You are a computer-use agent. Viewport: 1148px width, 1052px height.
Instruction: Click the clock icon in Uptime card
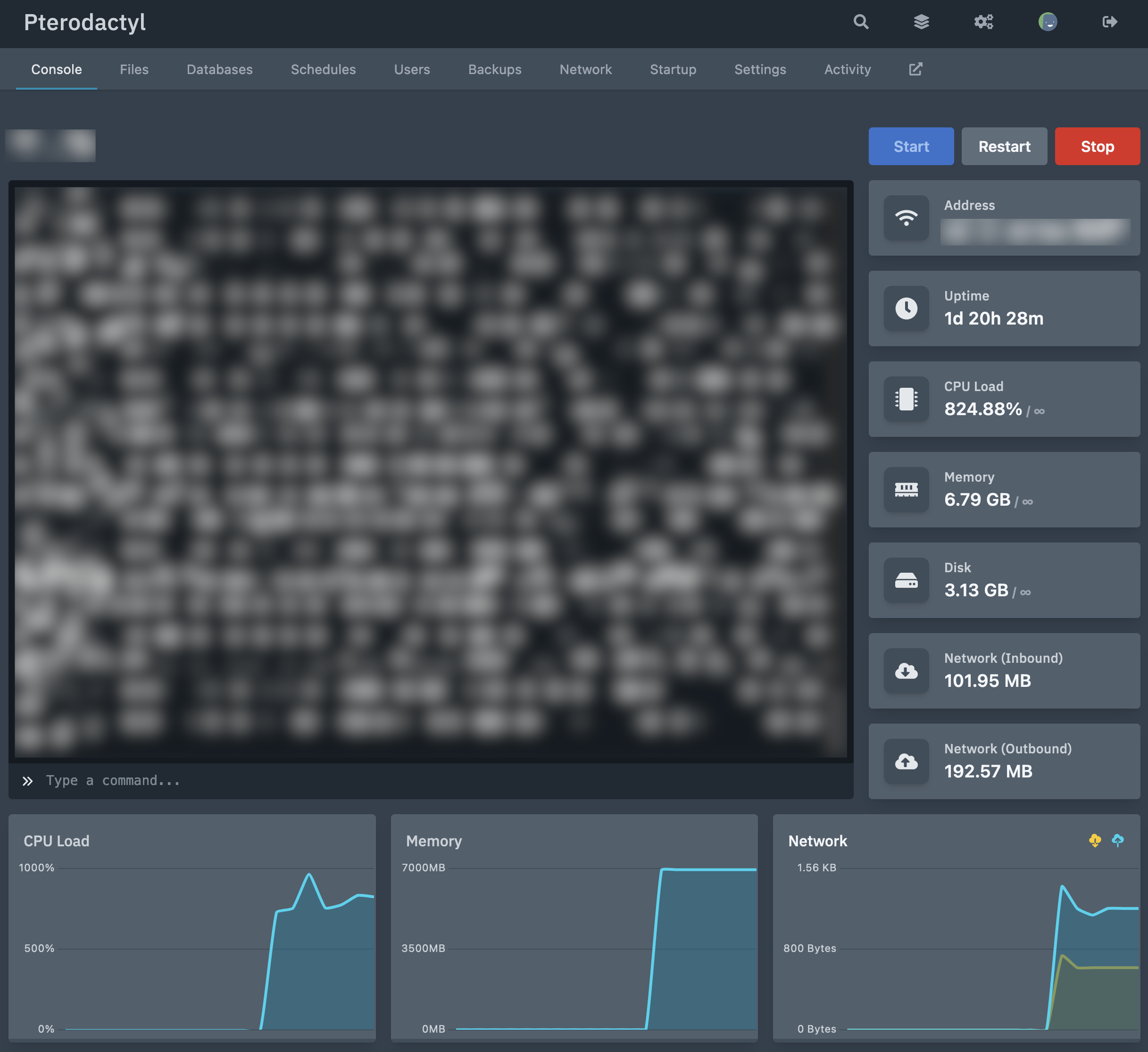[x=906, y=309]
